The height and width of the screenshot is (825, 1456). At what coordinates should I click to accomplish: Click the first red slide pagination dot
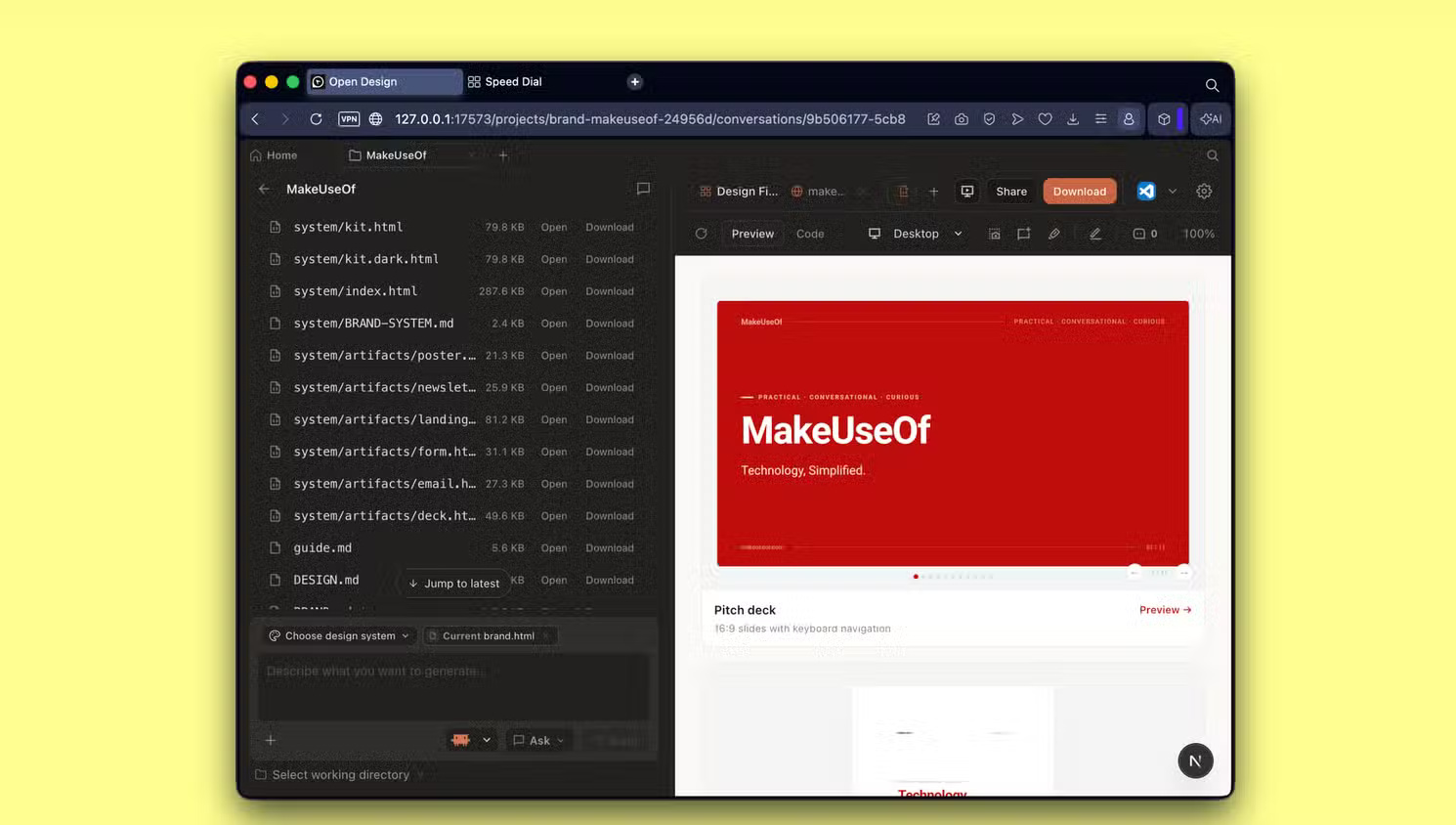point(916,577)
